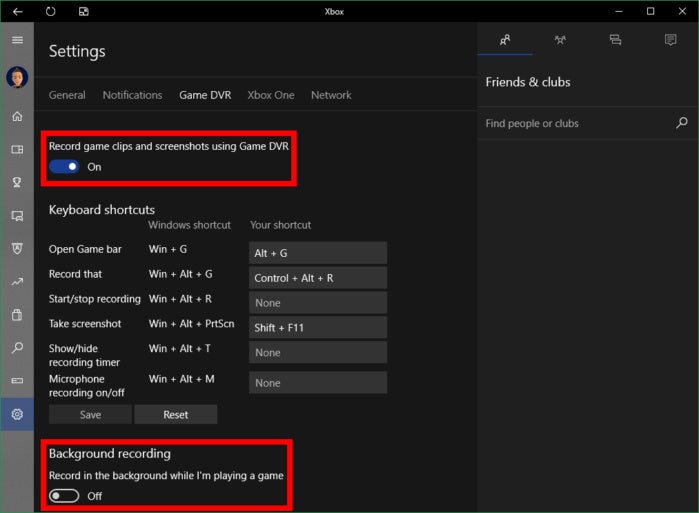The height and width of the screenshot is (513, 699).
Task: Edit Record that shortcut field
Action: click(x=318, y=278)
